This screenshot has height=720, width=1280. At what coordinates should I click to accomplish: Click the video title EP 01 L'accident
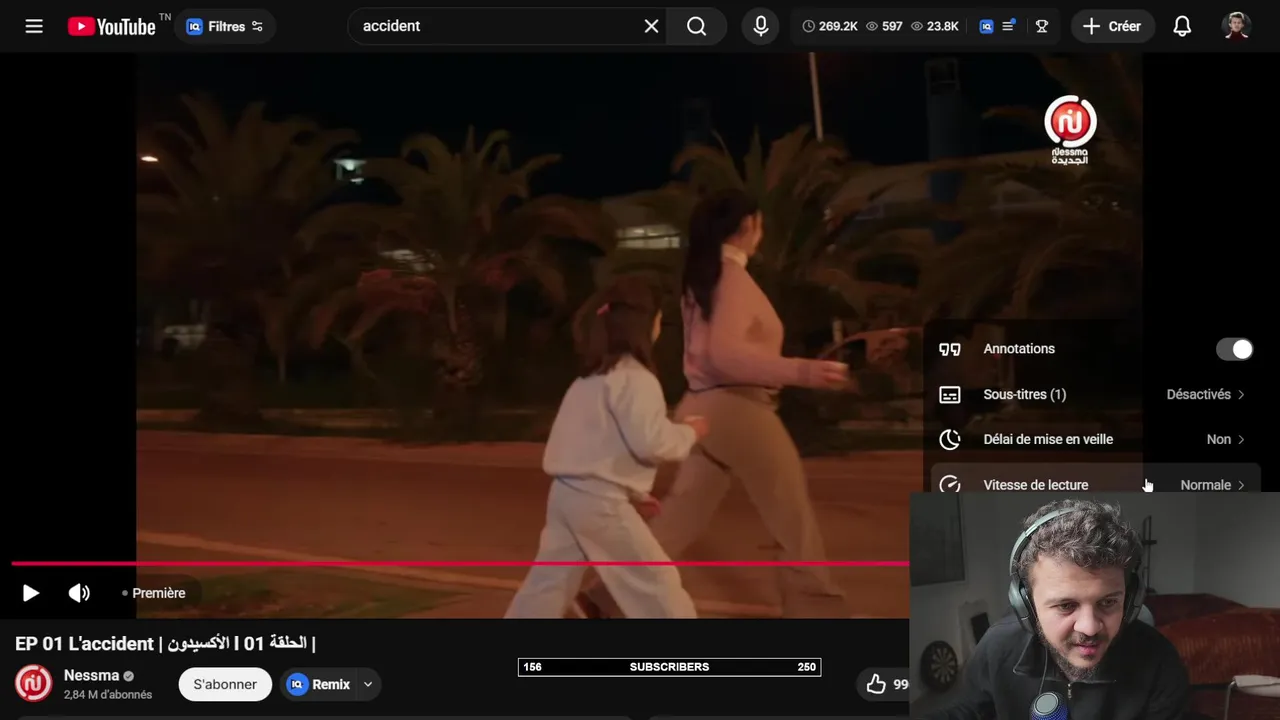click(x=166, y=643)
